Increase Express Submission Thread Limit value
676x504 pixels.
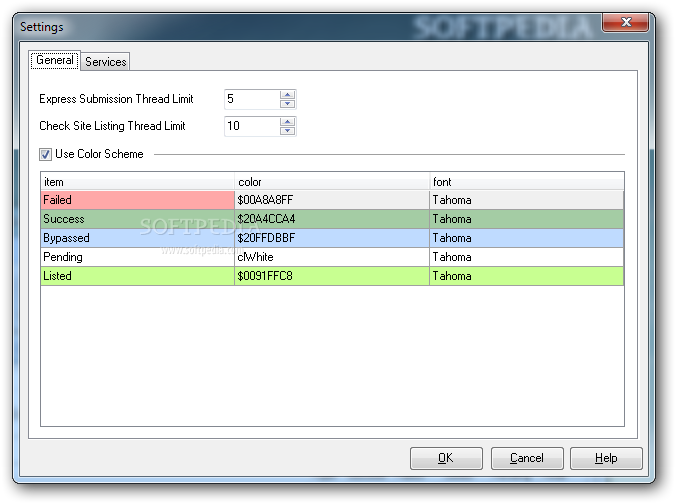pyautogui.click(x=288, y=94)
